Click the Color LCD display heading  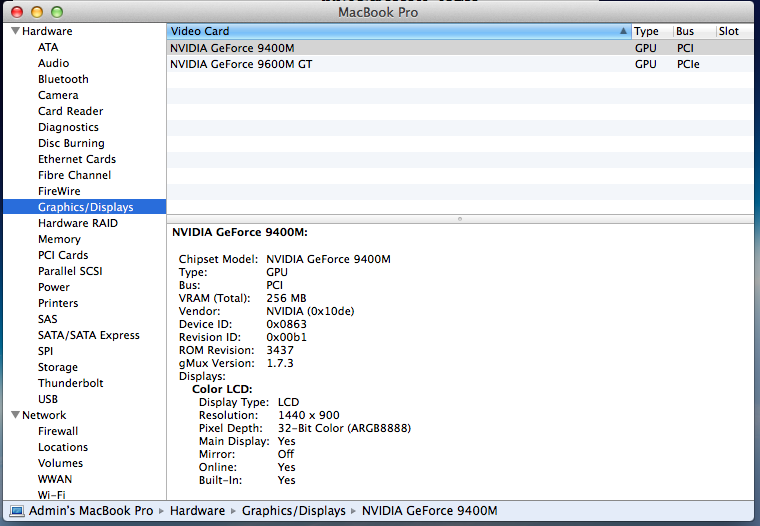coord(222,389)
